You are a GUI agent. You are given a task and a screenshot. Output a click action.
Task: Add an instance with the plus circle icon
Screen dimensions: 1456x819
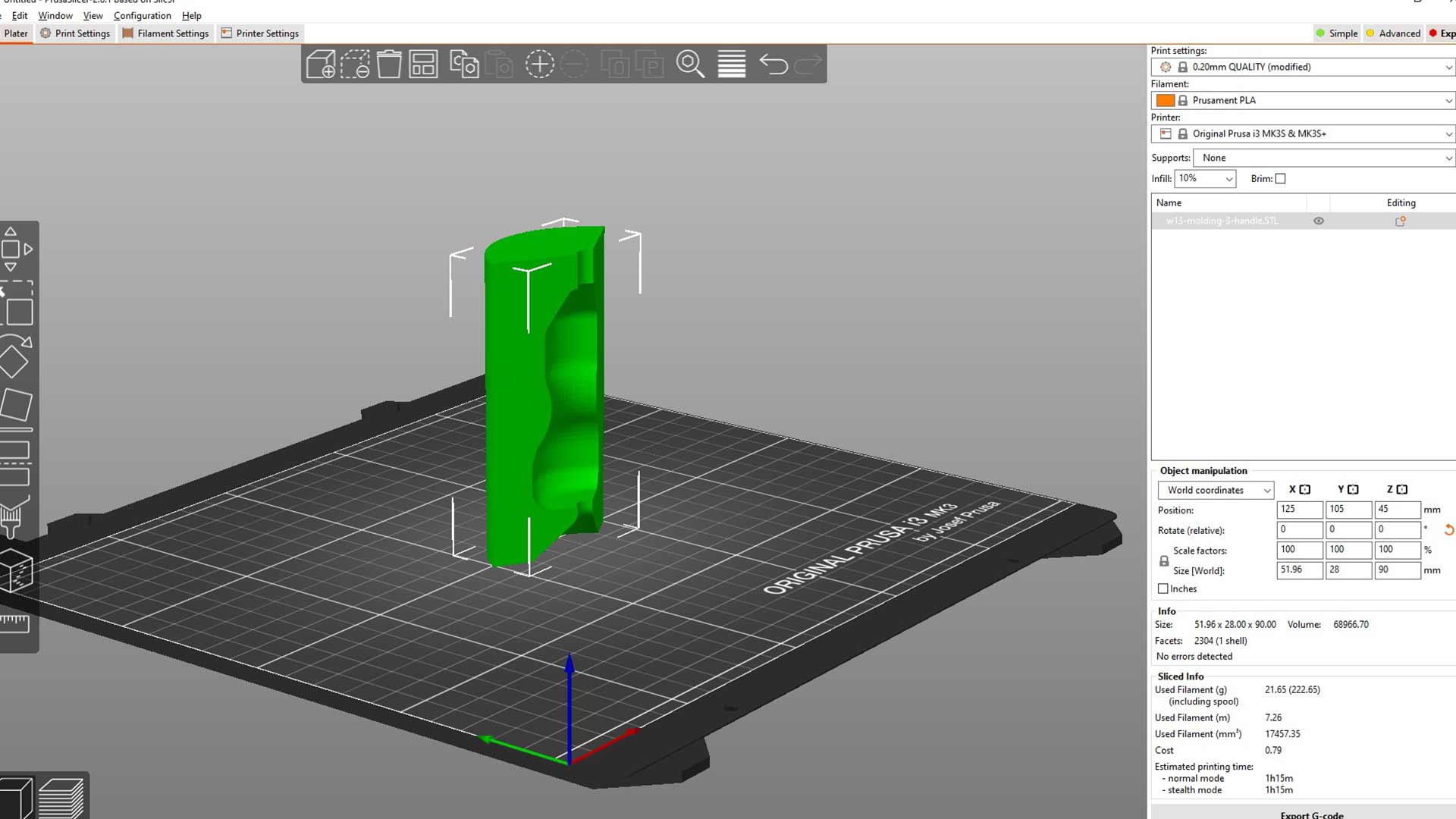coord(540,64)
